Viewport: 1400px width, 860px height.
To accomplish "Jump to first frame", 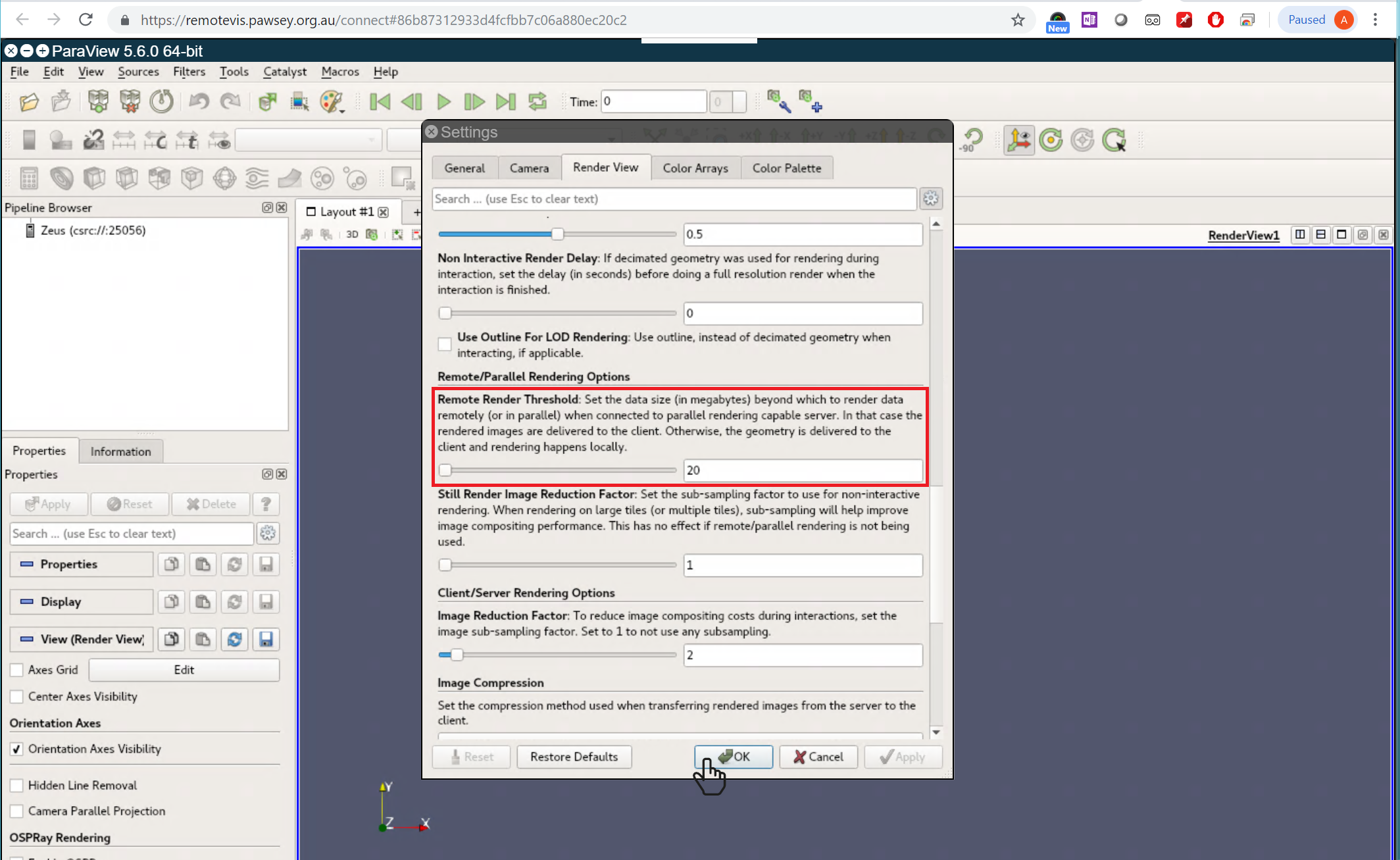I will [x=380, y=102].
